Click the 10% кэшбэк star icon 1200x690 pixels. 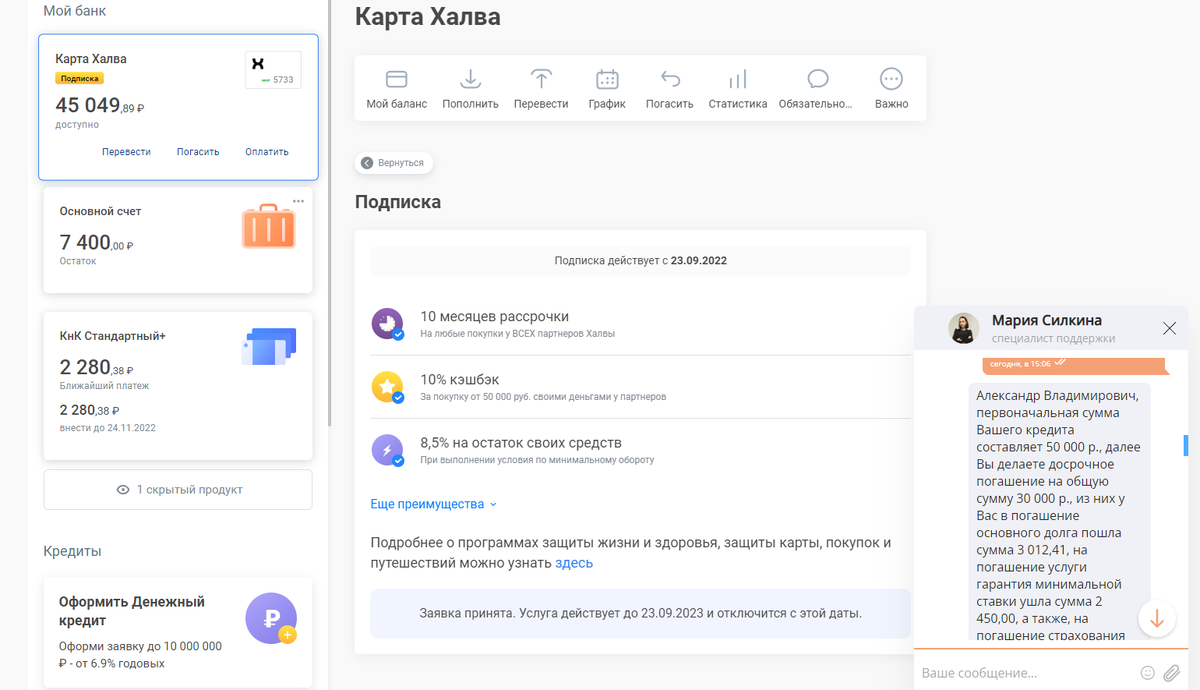pos(387,387)
